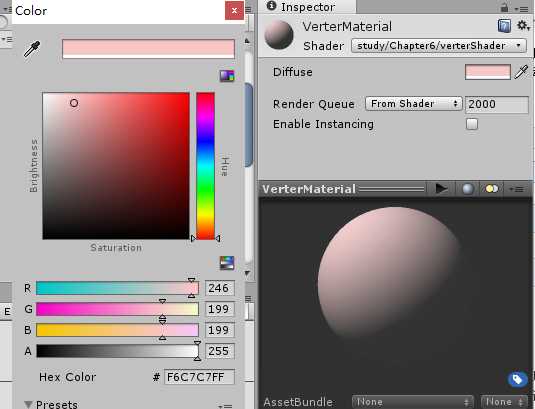
Task: Click the blue asset label tag icon
Action: coord(517,379)
